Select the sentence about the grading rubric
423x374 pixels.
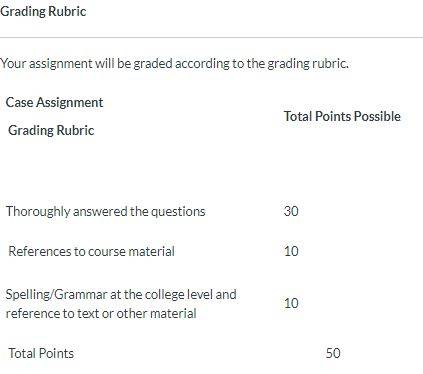point(174,63)
